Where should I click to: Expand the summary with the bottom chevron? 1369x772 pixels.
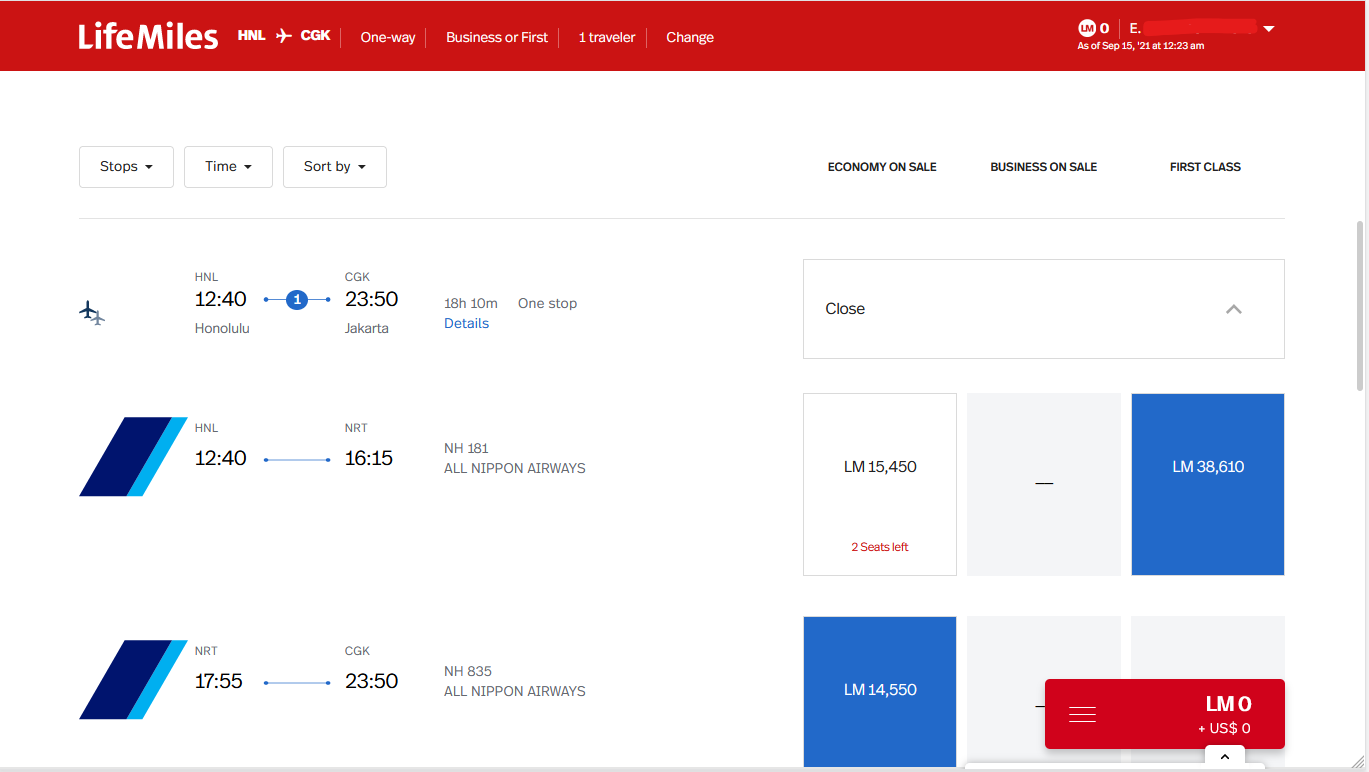coord(1225,756)
